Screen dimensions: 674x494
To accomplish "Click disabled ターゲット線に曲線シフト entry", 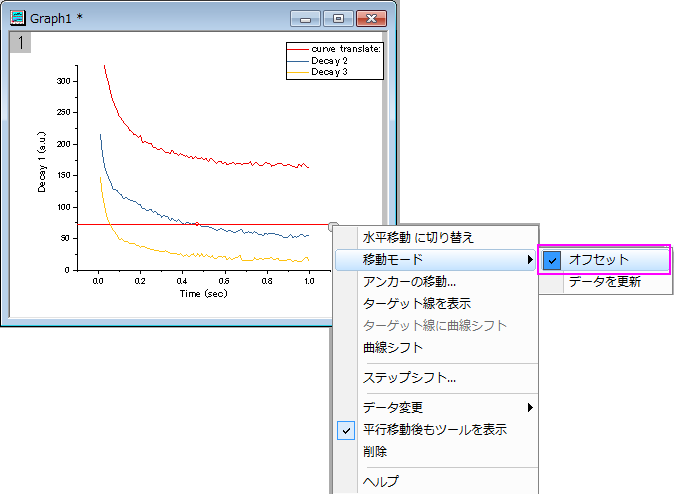I will (x=435, y=325).
